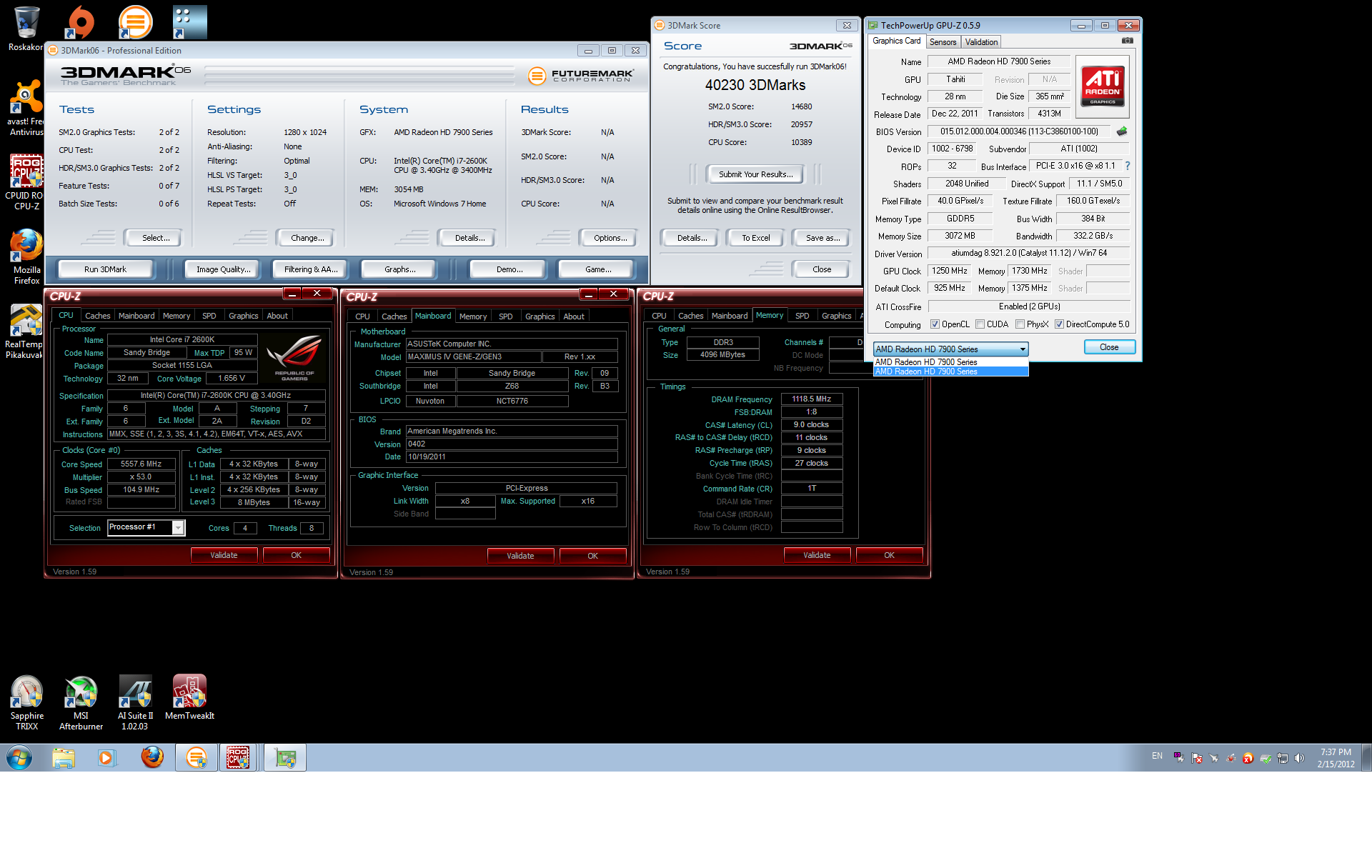Image resolution: width=1372 pixels, height=868 pixels.
Task: Click the Save as button in 3DMark Score
Action: (822, 238)
